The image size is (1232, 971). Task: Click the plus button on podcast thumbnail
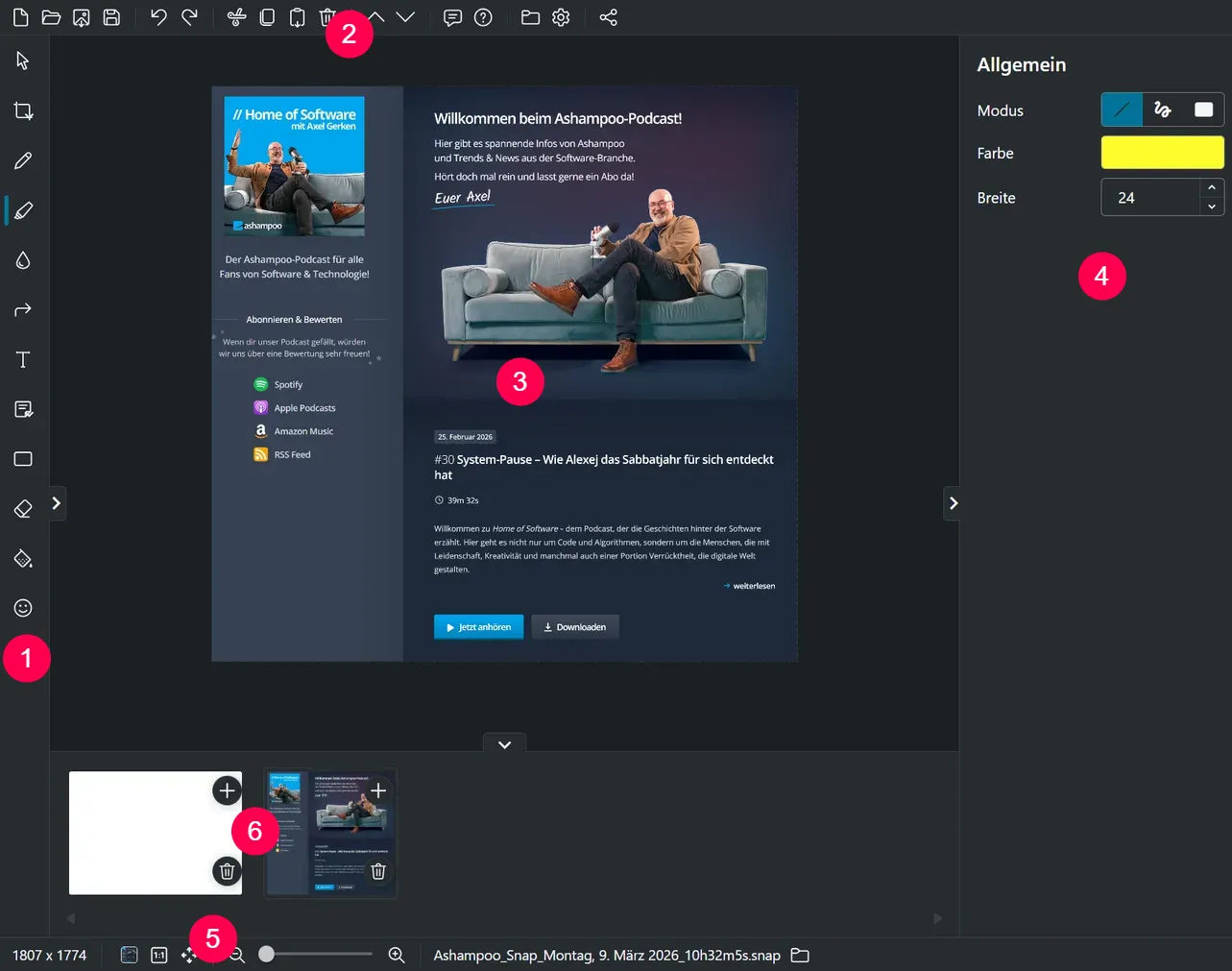point(378,790)
